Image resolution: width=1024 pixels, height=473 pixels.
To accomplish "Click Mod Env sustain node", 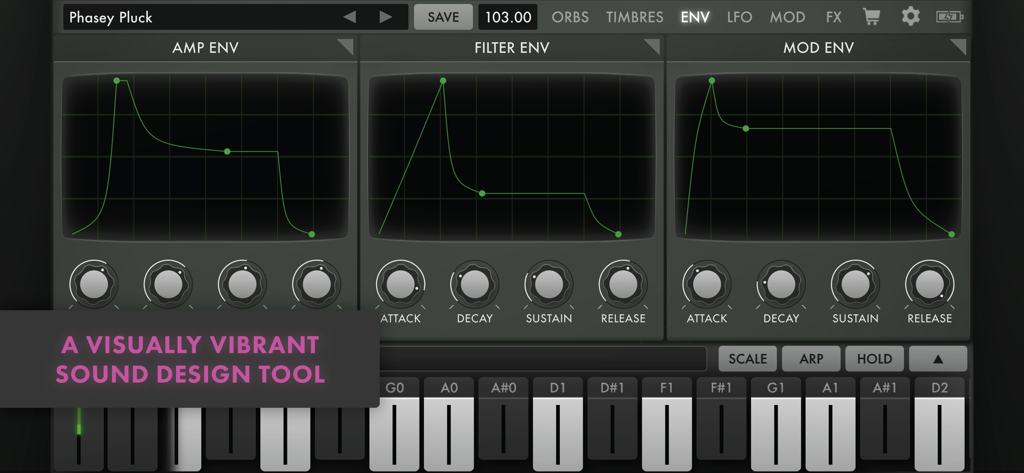I will (746, 129).
